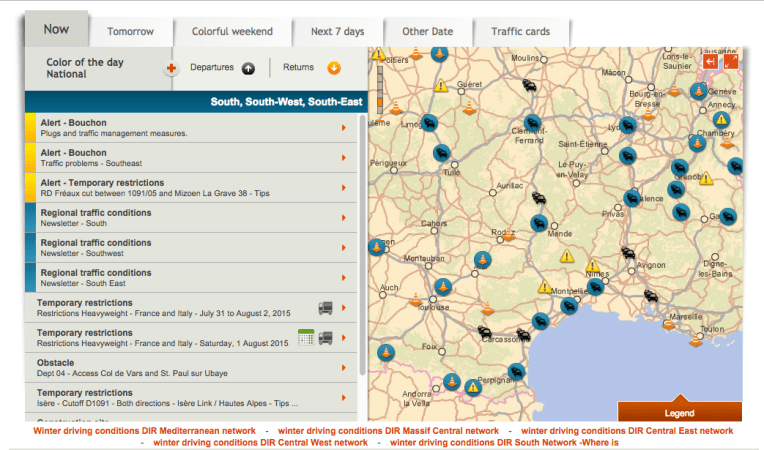Click black cars icon left of Carcassonne
Image resolution: width=764 pixels, height=450 pixels.
coord(484,333)
